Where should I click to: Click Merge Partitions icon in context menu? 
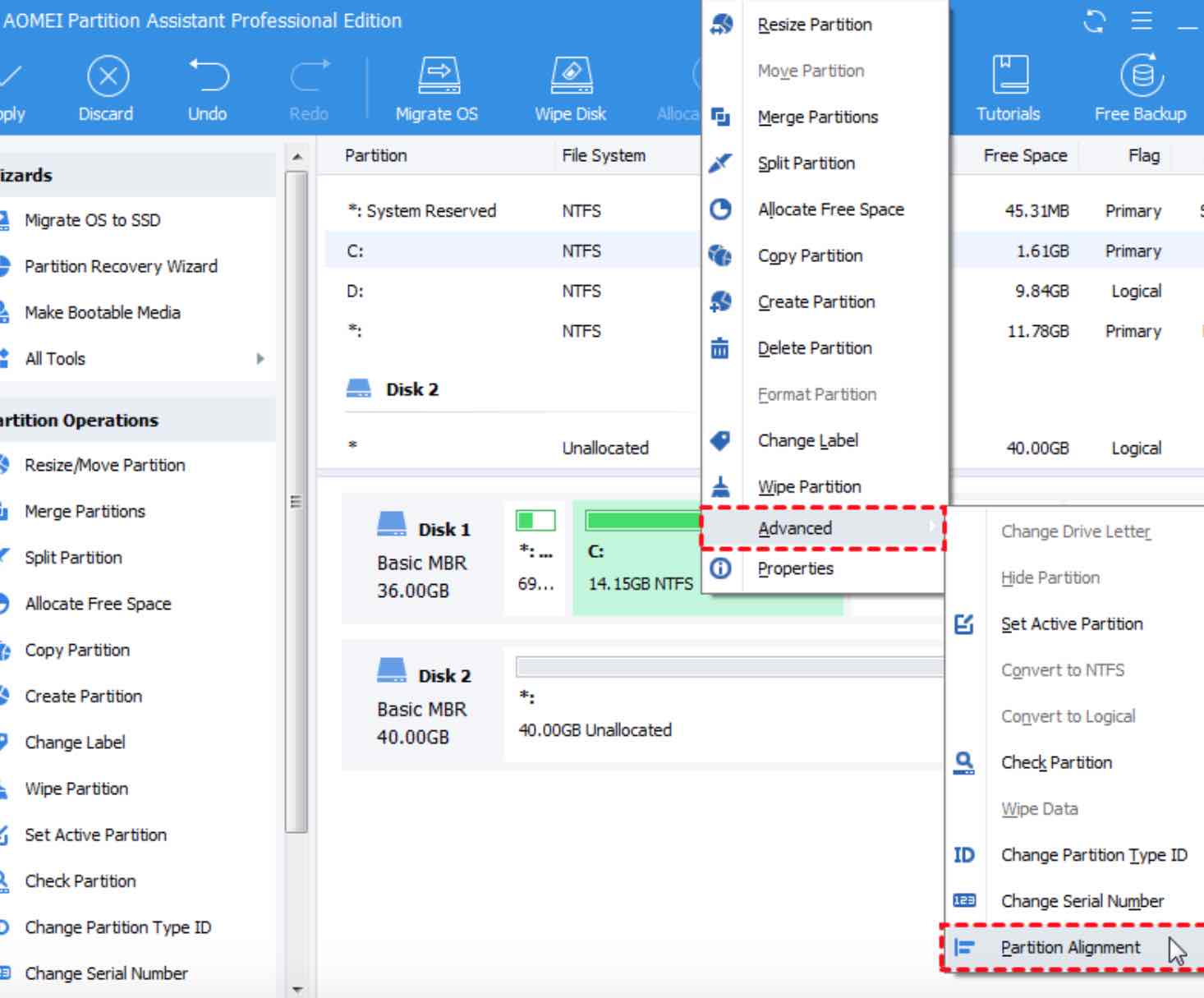click(720, 117)
